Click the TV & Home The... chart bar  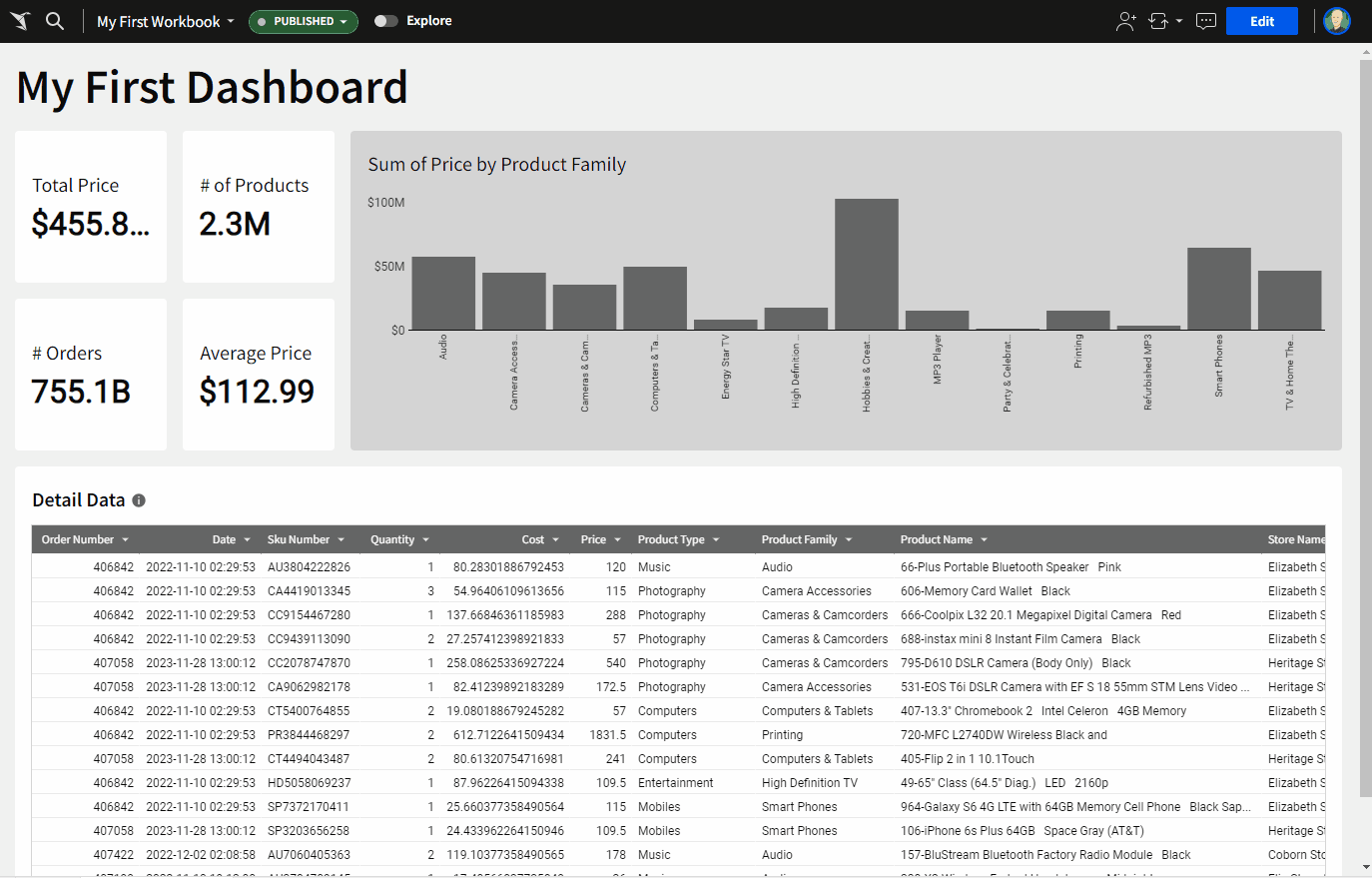[1290, 301]
